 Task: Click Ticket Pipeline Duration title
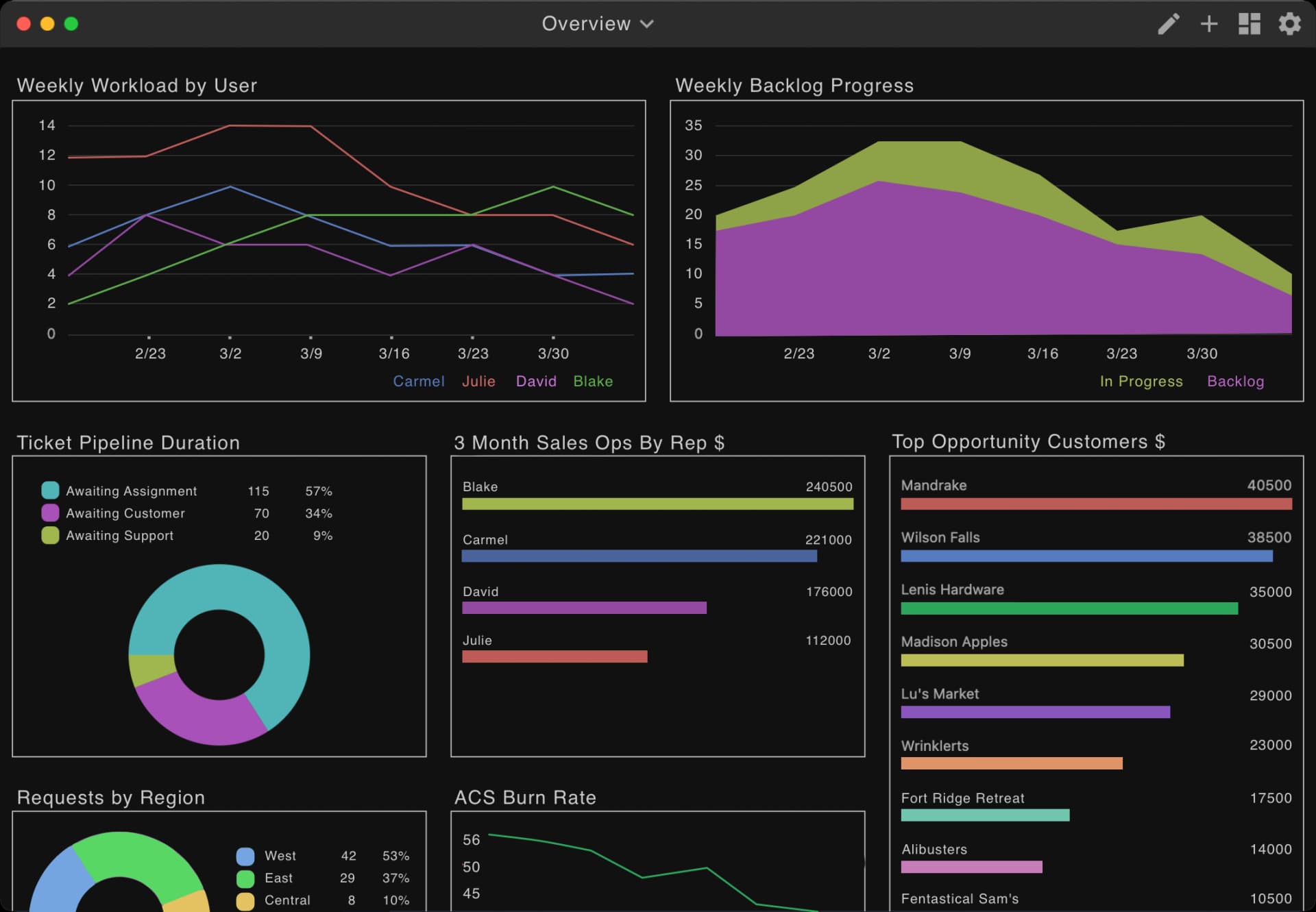(128, 443)
